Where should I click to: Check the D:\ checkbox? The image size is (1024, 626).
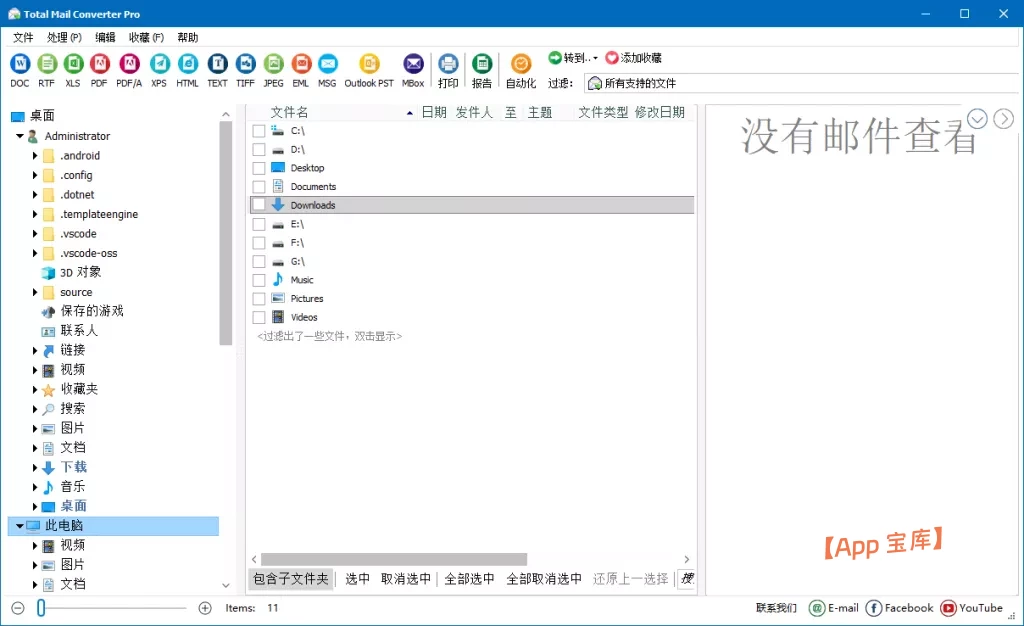click(x=259, y=149)
